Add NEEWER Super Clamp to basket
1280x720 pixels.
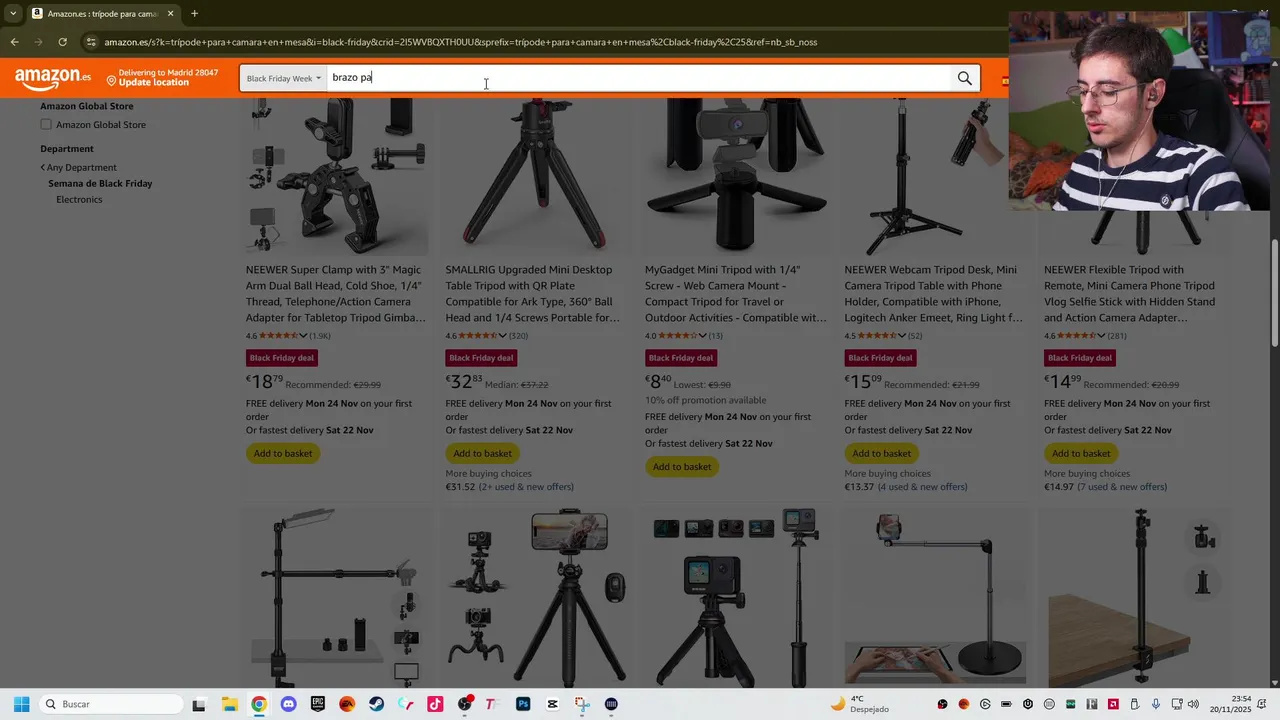[283, 453]
